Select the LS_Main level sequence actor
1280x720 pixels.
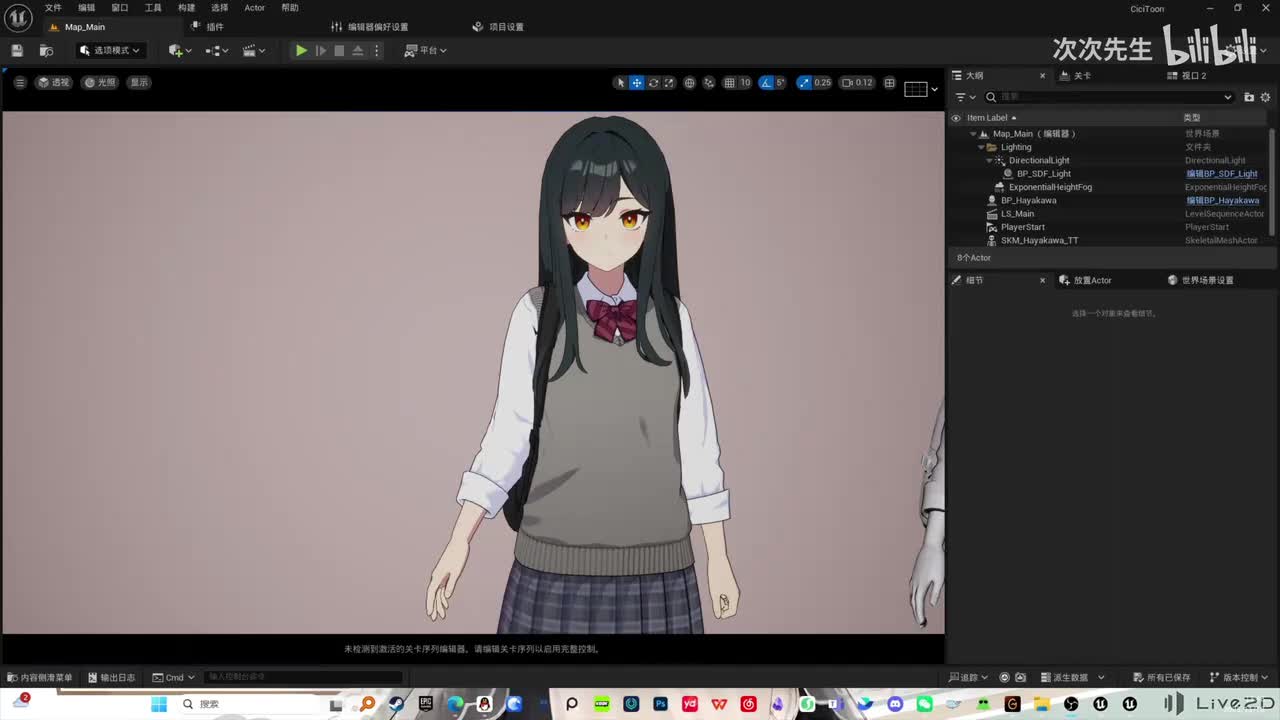coord(1017,214)
